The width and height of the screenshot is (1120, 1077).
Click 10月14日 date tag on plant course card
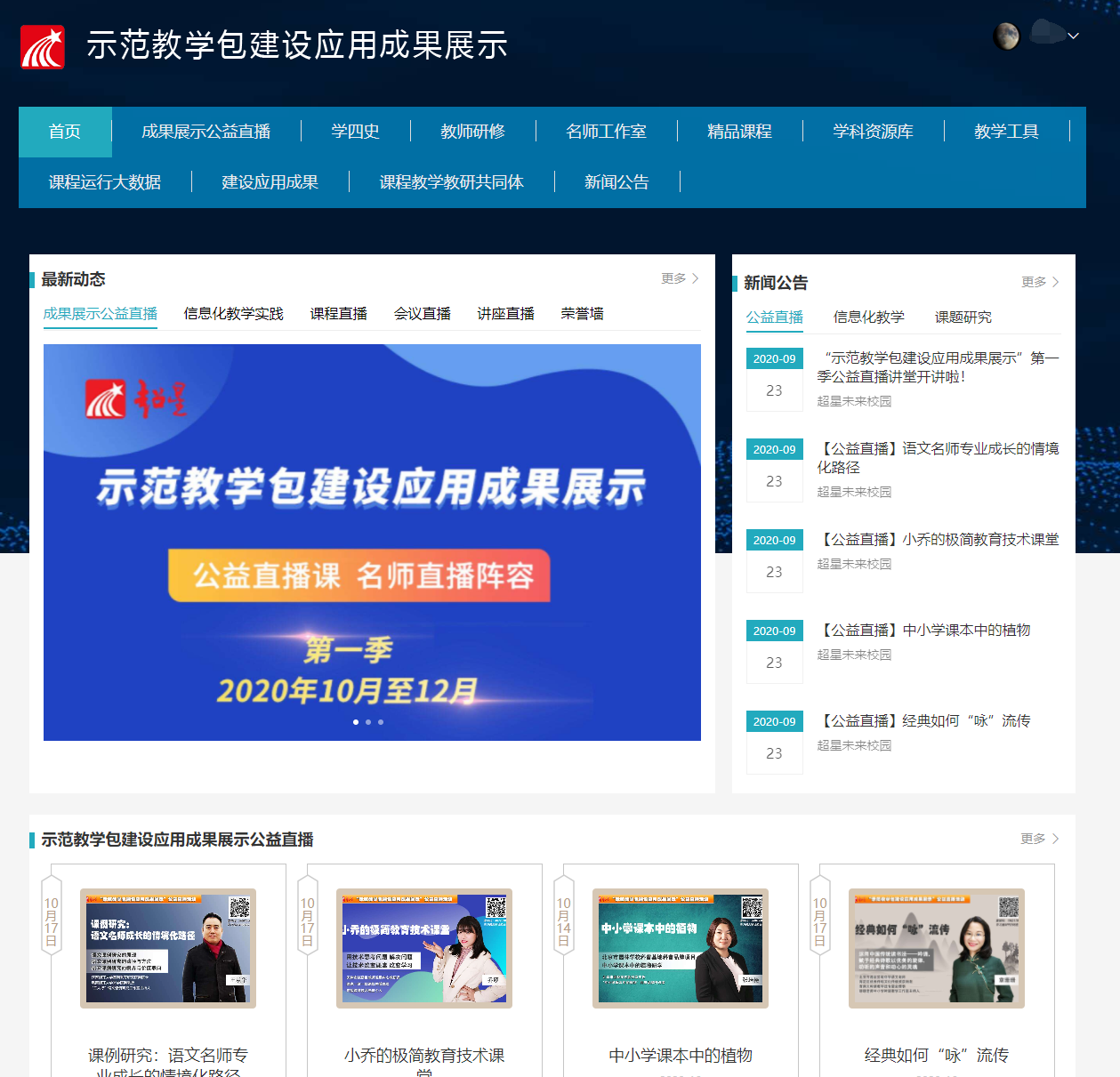pyautogui.click(x=564, y=916)
